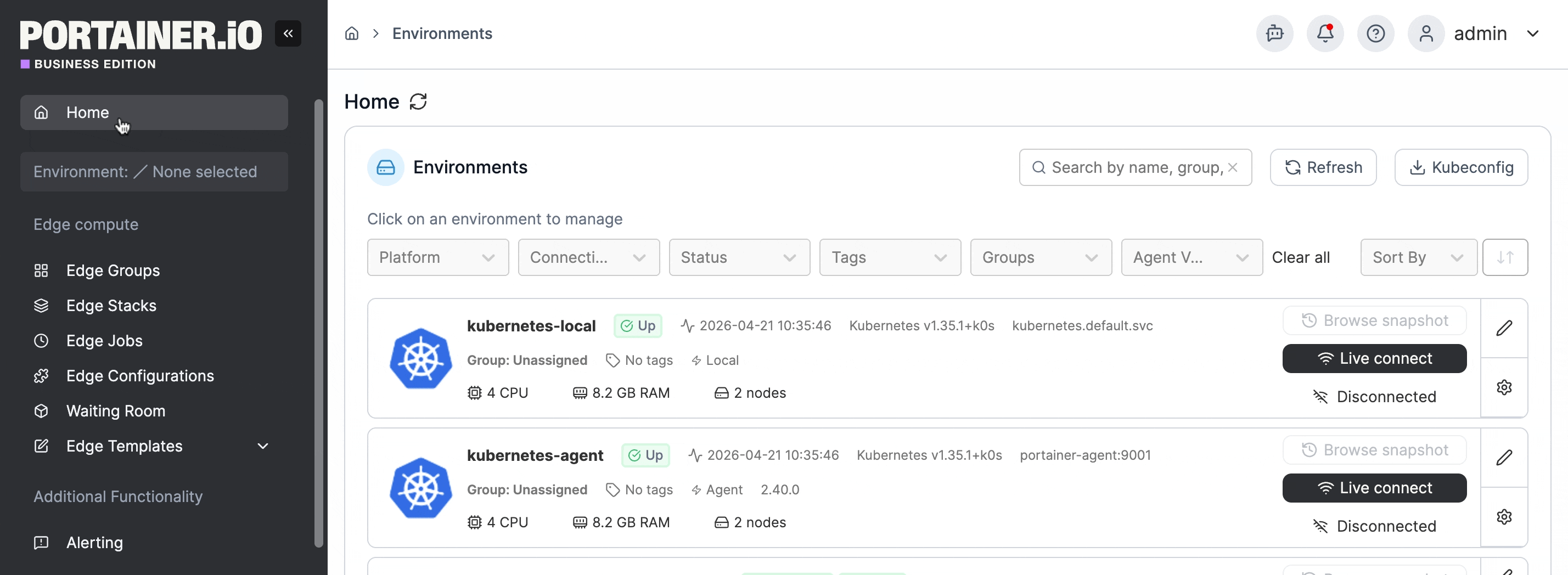Open the notifications bell

tap(1325, 33)
